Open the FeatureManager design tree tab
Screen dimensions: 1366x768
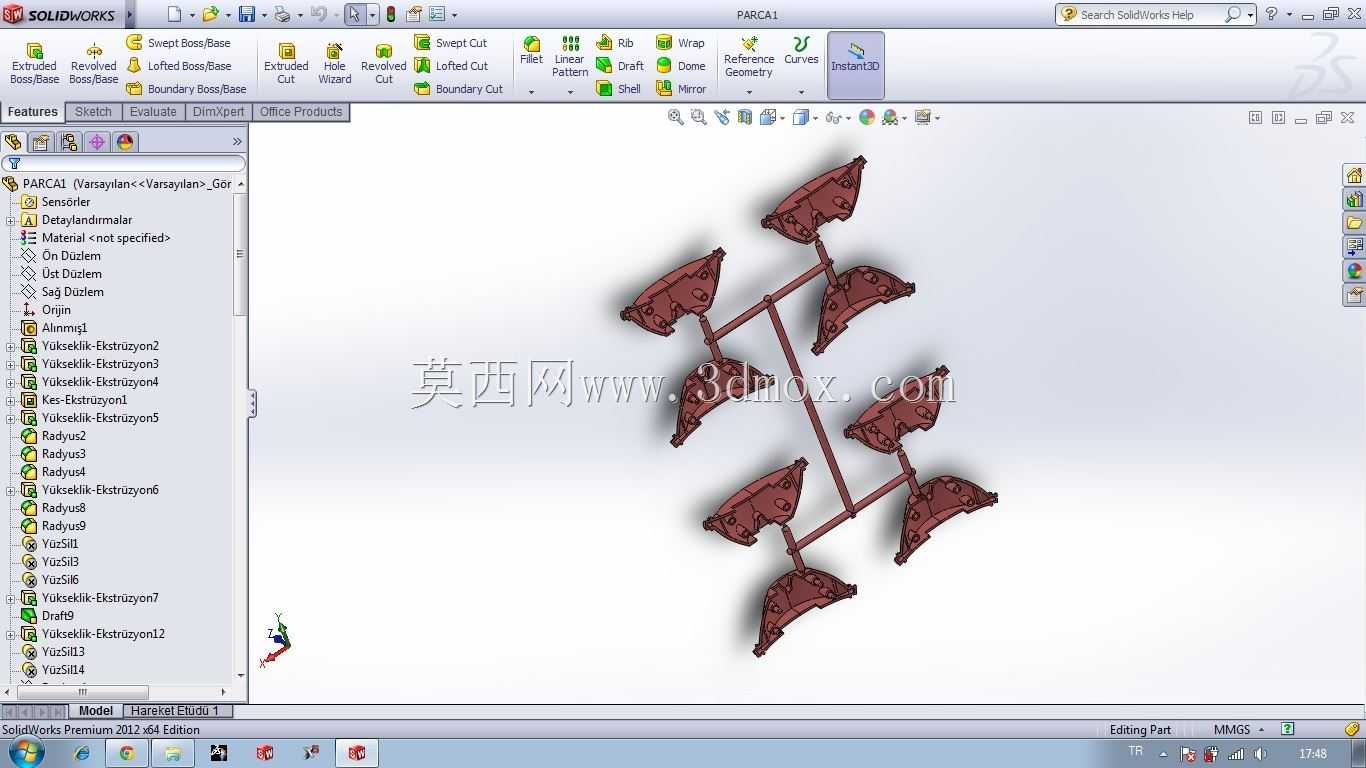[13, 142]
